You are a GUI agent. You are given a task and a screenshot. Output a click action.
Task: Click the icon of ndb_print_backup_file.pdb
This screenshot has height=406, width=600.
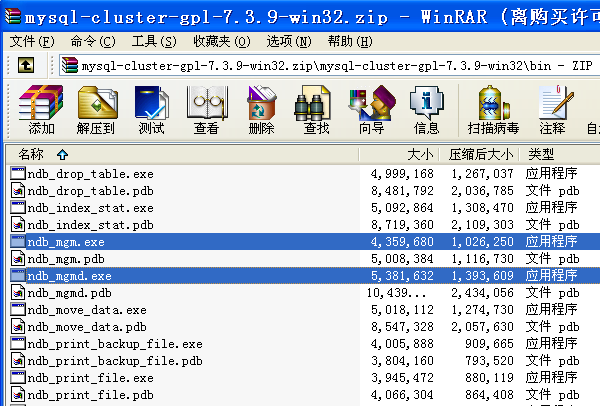click(x=18, y=360)
